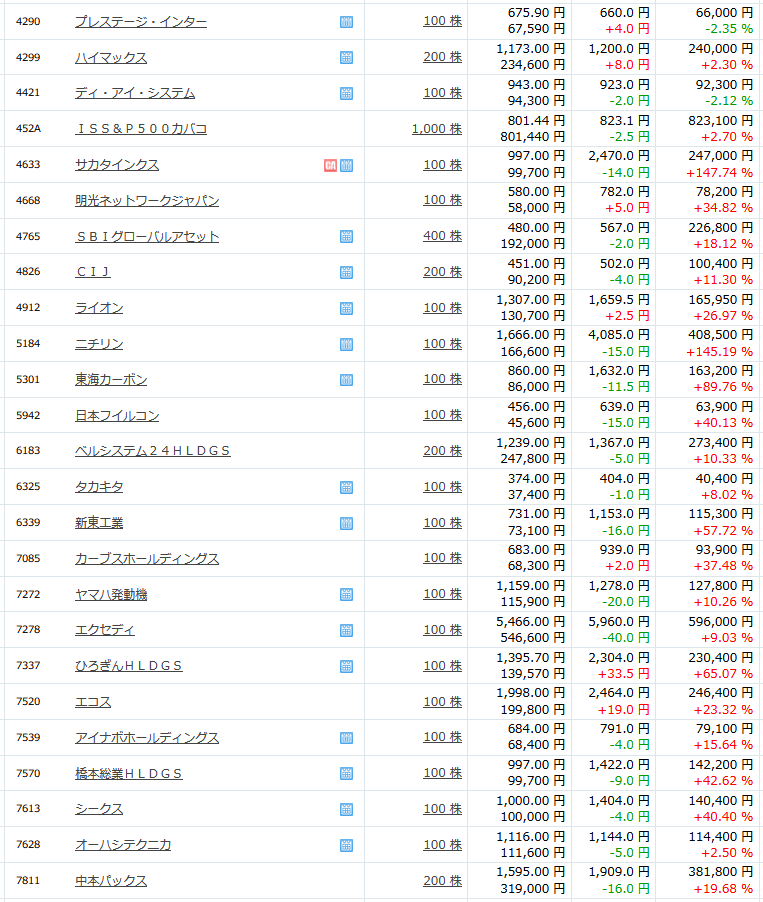Click the calendar icon beside ライオン
Image resolution: width=763 pixels, height=902 pixels.
pos(346,308)
